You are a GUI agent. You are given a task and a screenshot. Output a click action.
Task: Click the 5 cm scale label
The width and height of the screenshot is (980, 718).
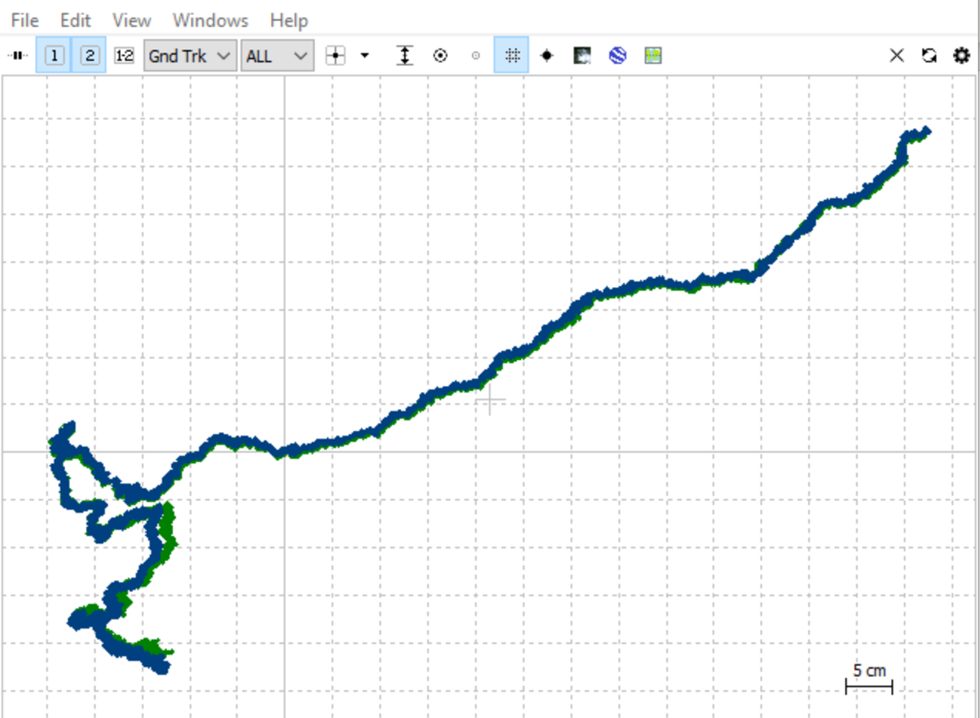click(869, 671)
